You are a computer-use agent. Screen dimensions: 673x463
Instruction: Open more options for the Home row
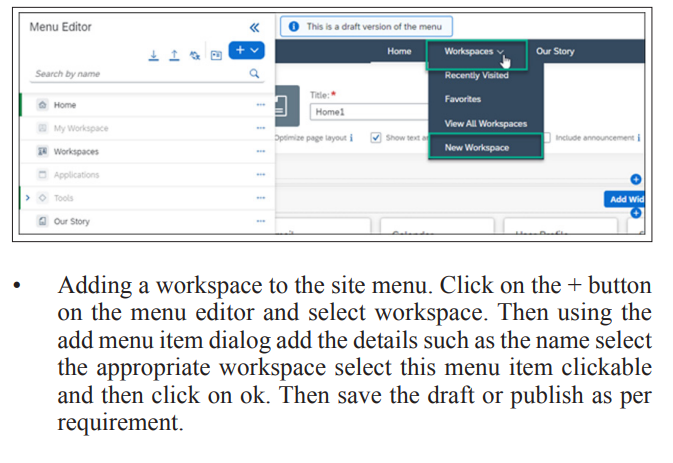(261, 105)
